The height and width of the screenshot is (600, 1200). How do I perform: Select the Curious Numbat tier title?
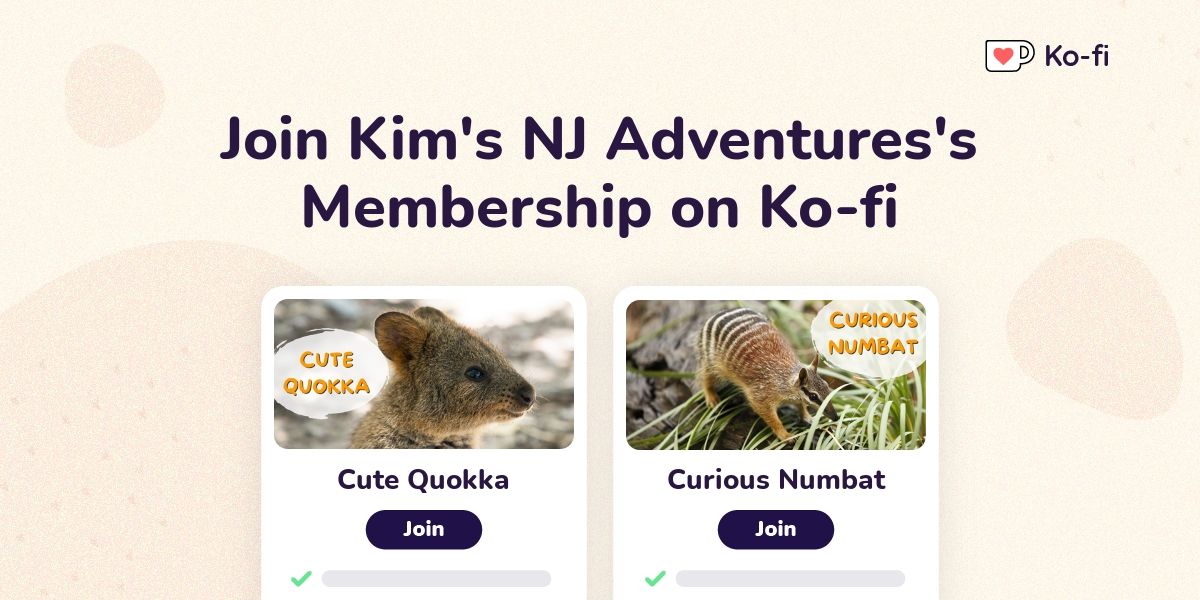tap(776, 480)
